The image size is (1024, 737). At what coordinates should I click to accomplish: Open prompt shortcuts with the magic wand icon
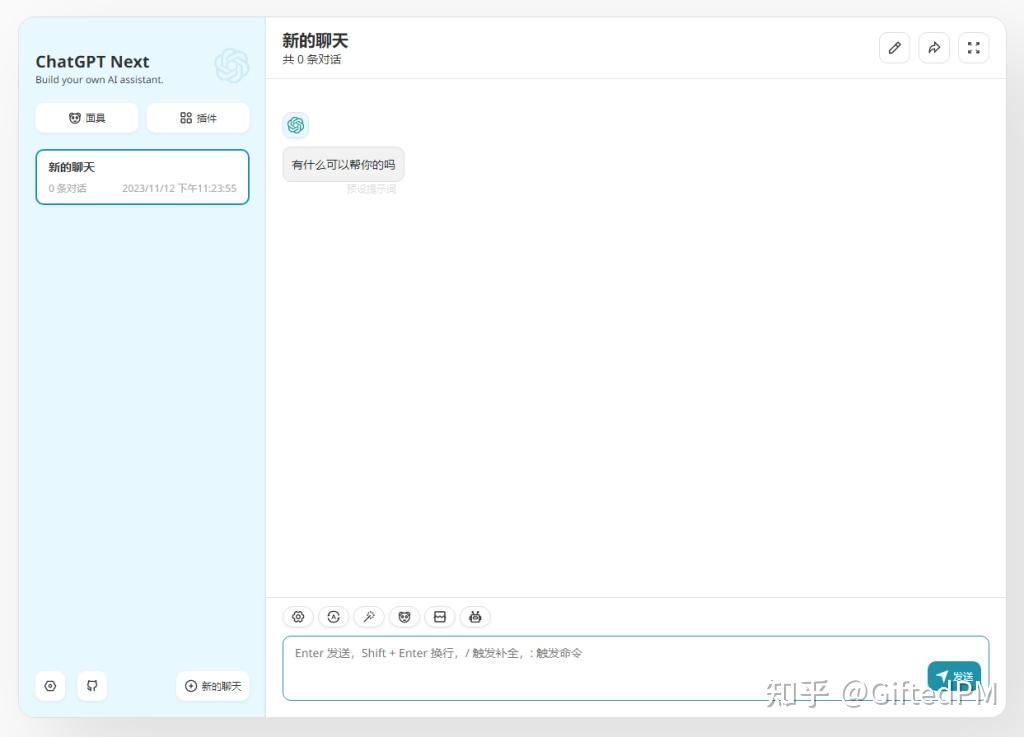pos(368,617)
